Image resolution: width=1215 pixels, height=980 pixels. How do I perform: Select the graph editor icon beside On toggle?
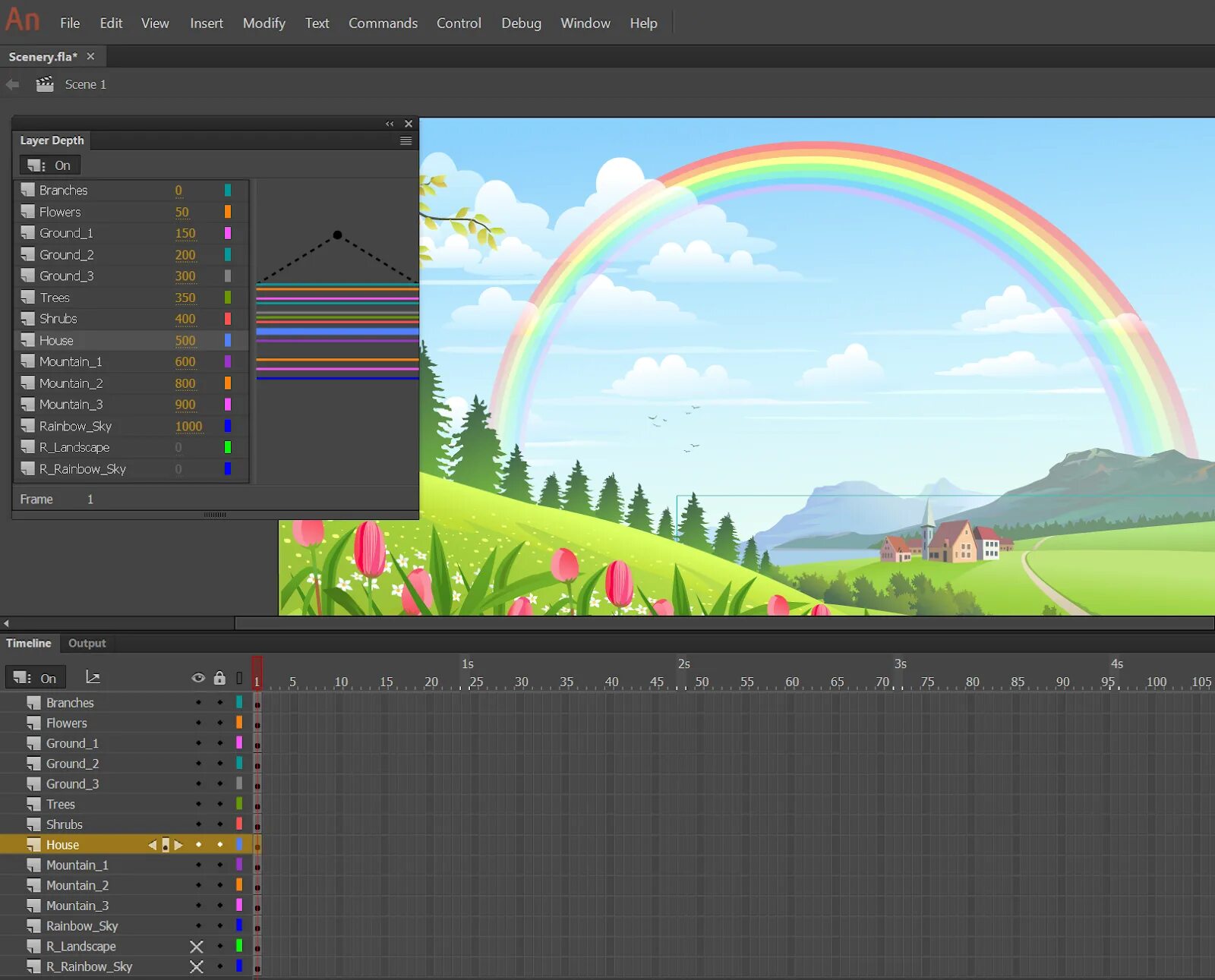coord(93,676)
